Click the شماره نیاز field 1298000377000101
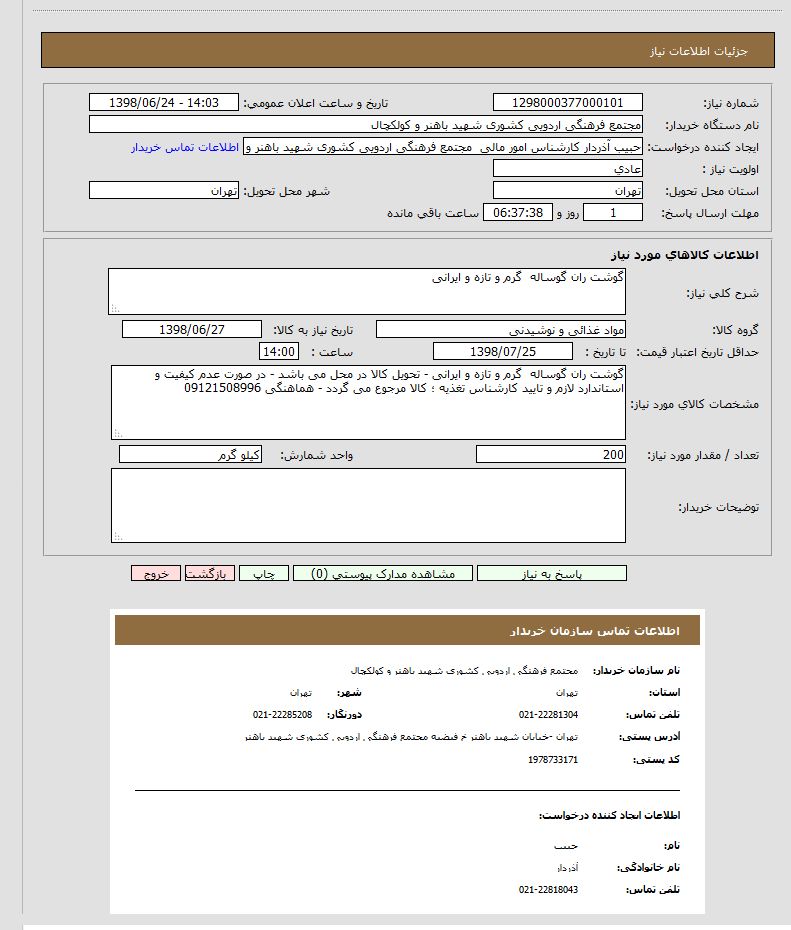791x930 pixels. coord(568,103)
